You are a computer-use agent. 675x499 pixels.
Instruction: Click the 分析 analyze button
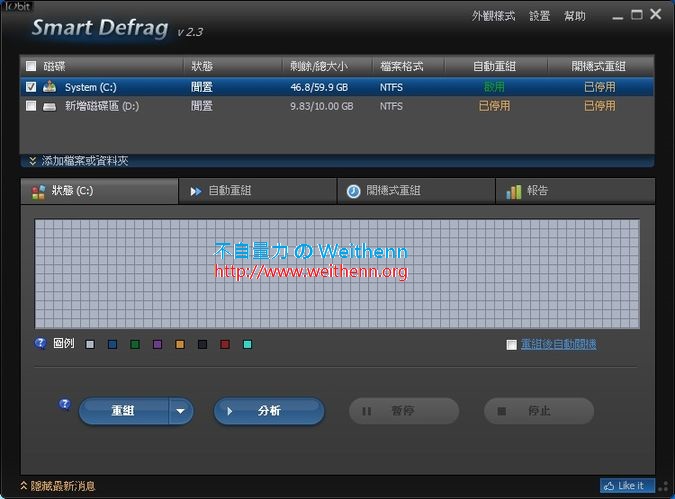click(x=269, y=411)
